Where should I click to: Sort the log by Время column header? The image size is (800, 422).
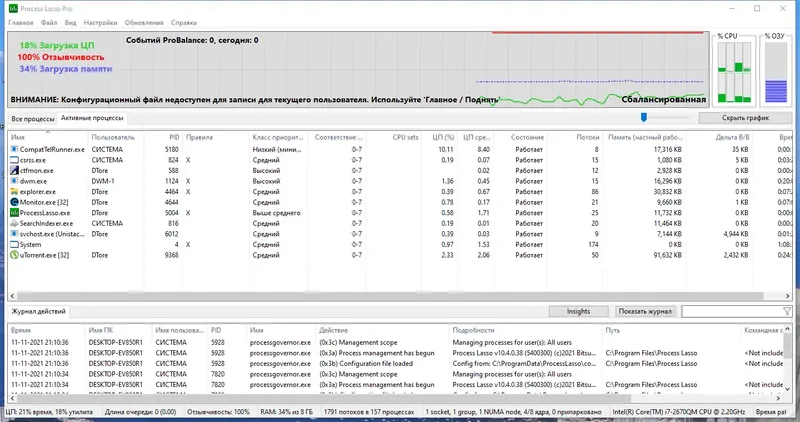click(46, 330)
